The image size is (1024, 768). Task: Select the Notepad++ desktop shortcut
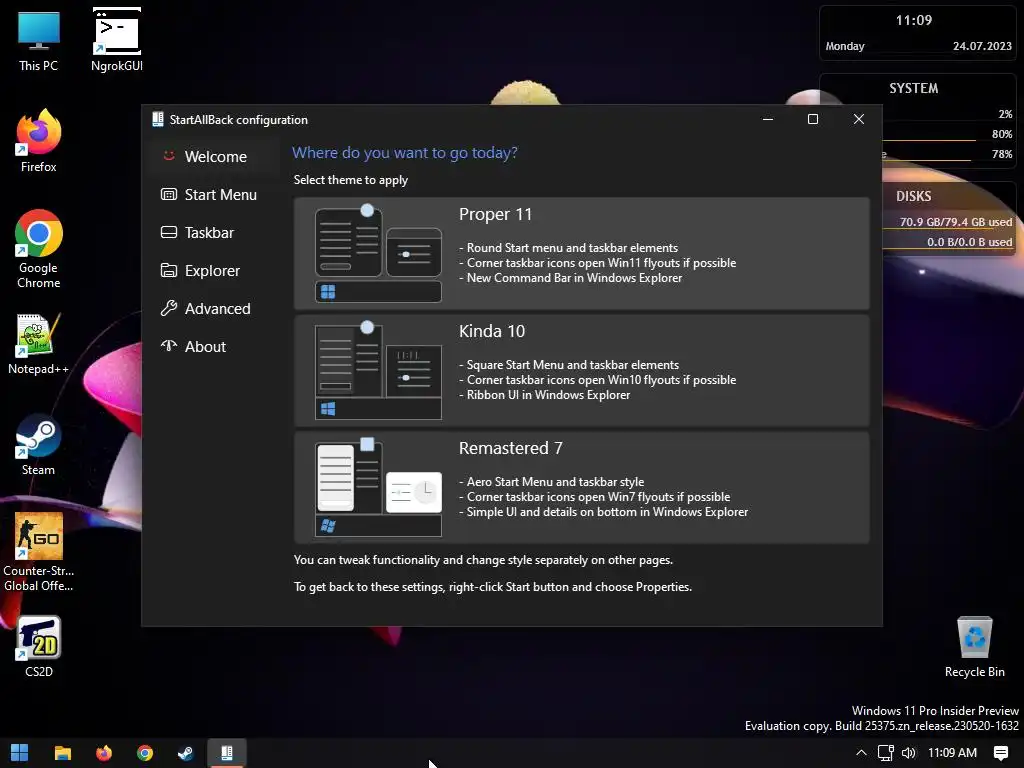[x=39, y=344]
